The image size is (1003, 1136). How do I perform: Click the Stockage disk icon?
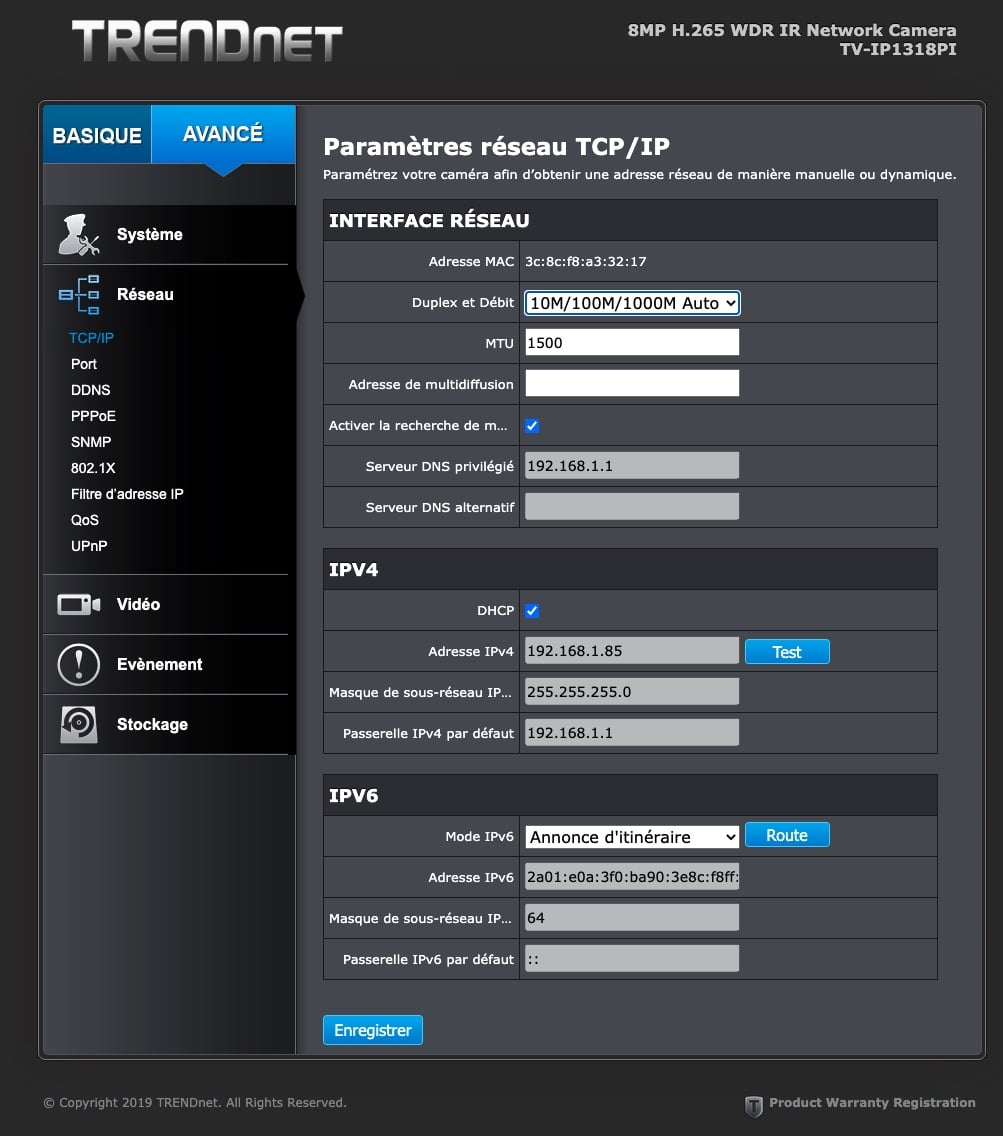tap(79, 724)
